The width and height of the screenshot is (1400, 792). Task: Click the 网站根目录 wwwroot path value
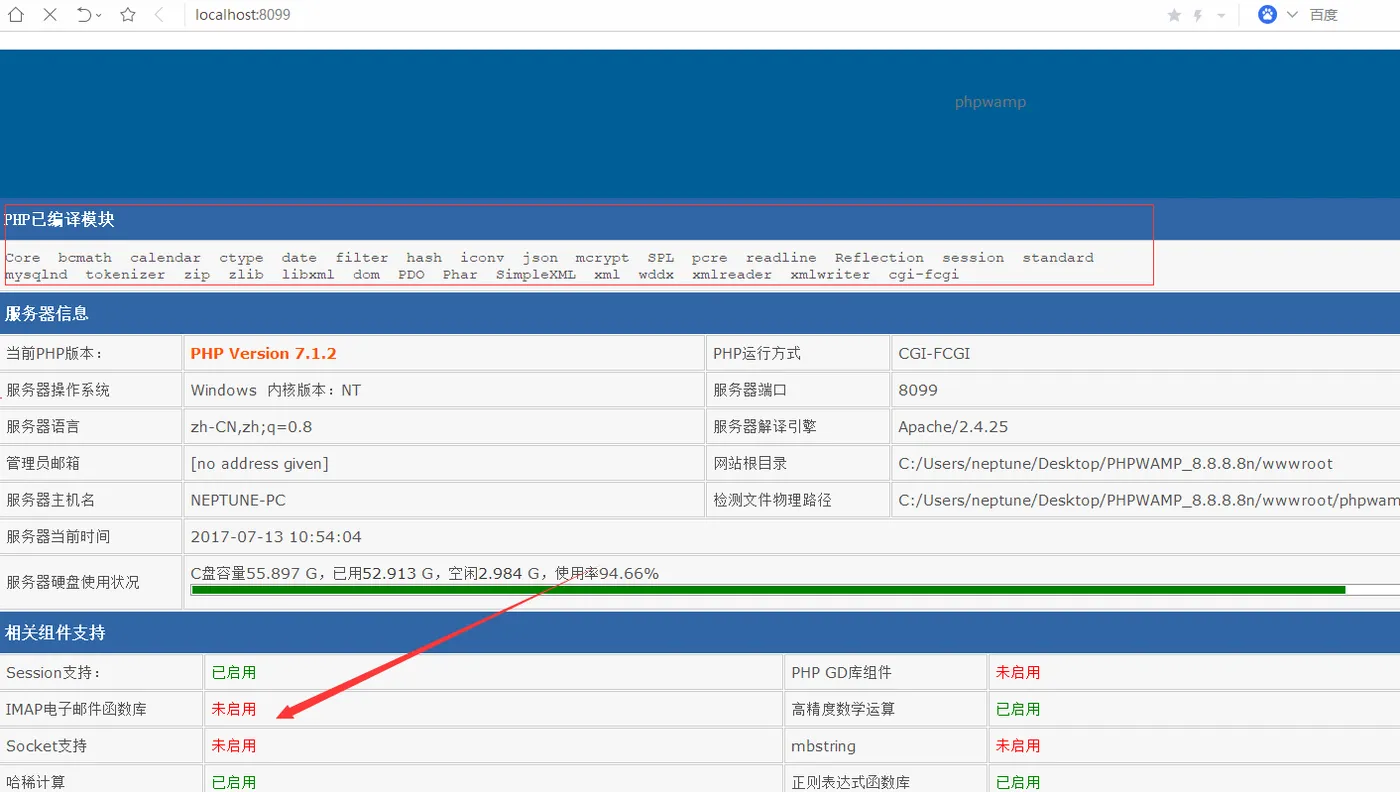[x=1115, y=464]
